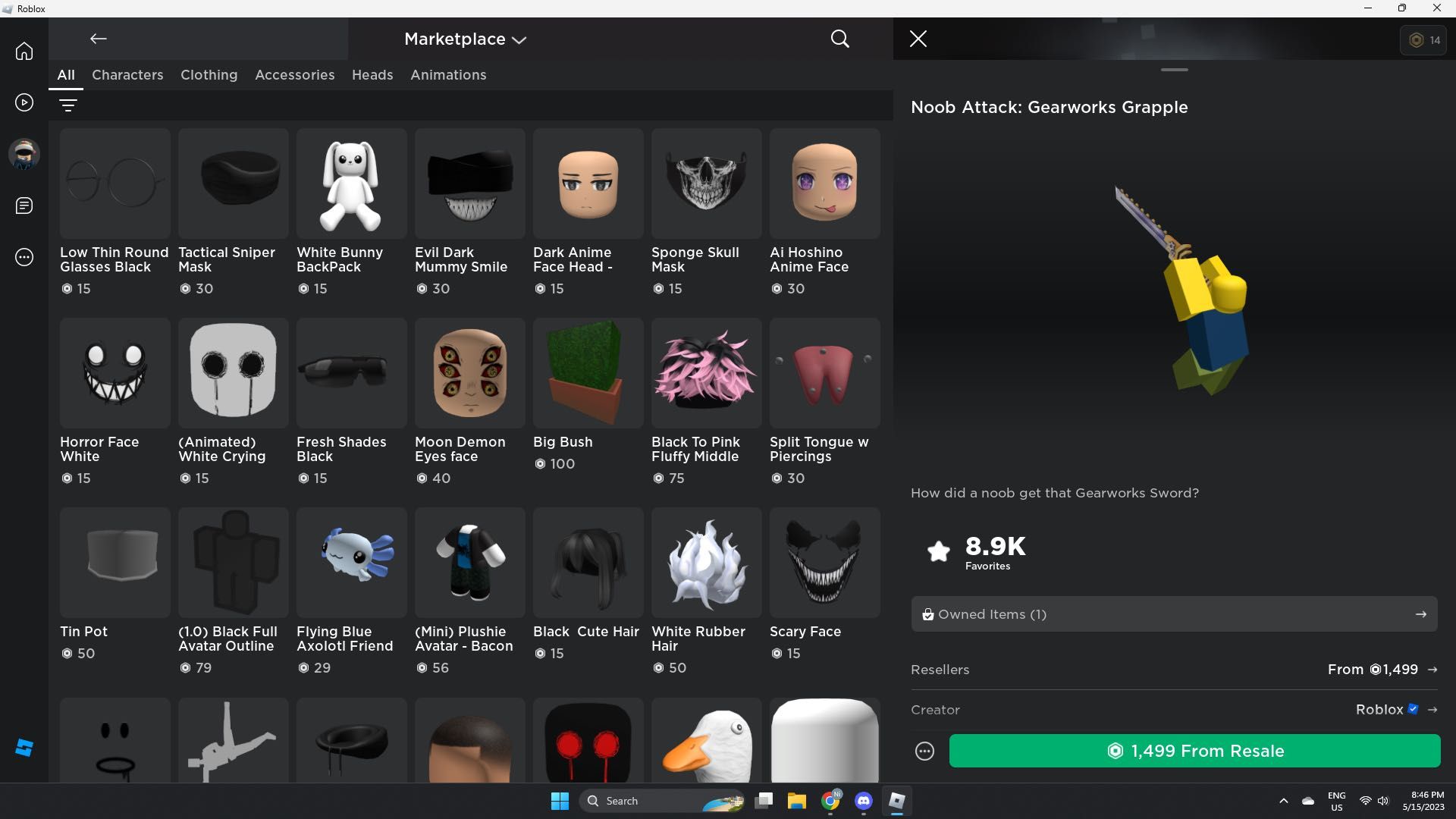Viewport: 1456px width, 819px height.
Task: Open Horror Face White item
Action: (x=115, y=402)
